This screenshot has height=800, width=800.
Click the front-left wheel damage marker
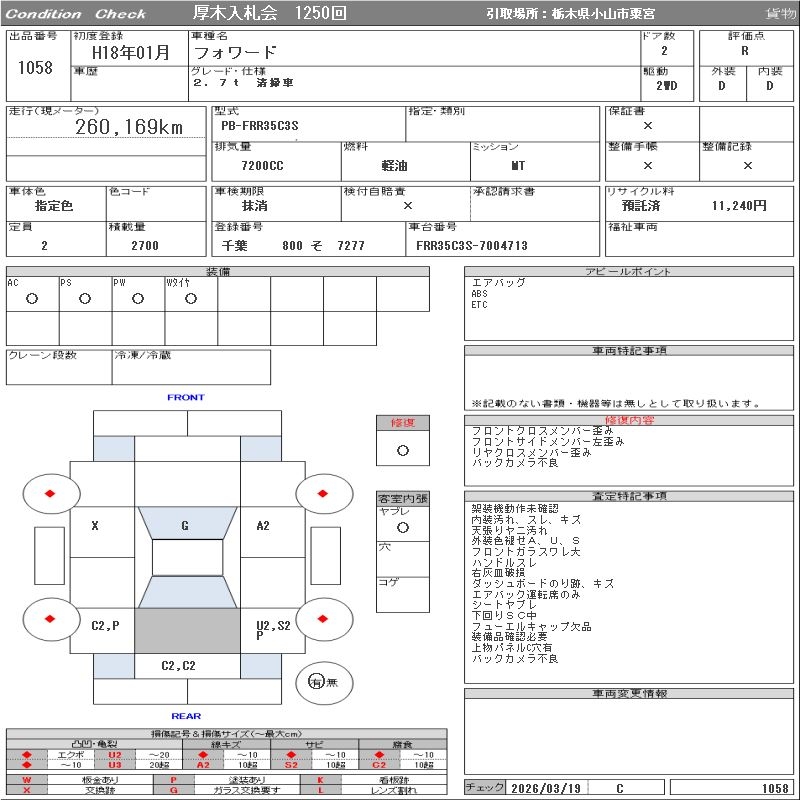(x=50, y=493)
